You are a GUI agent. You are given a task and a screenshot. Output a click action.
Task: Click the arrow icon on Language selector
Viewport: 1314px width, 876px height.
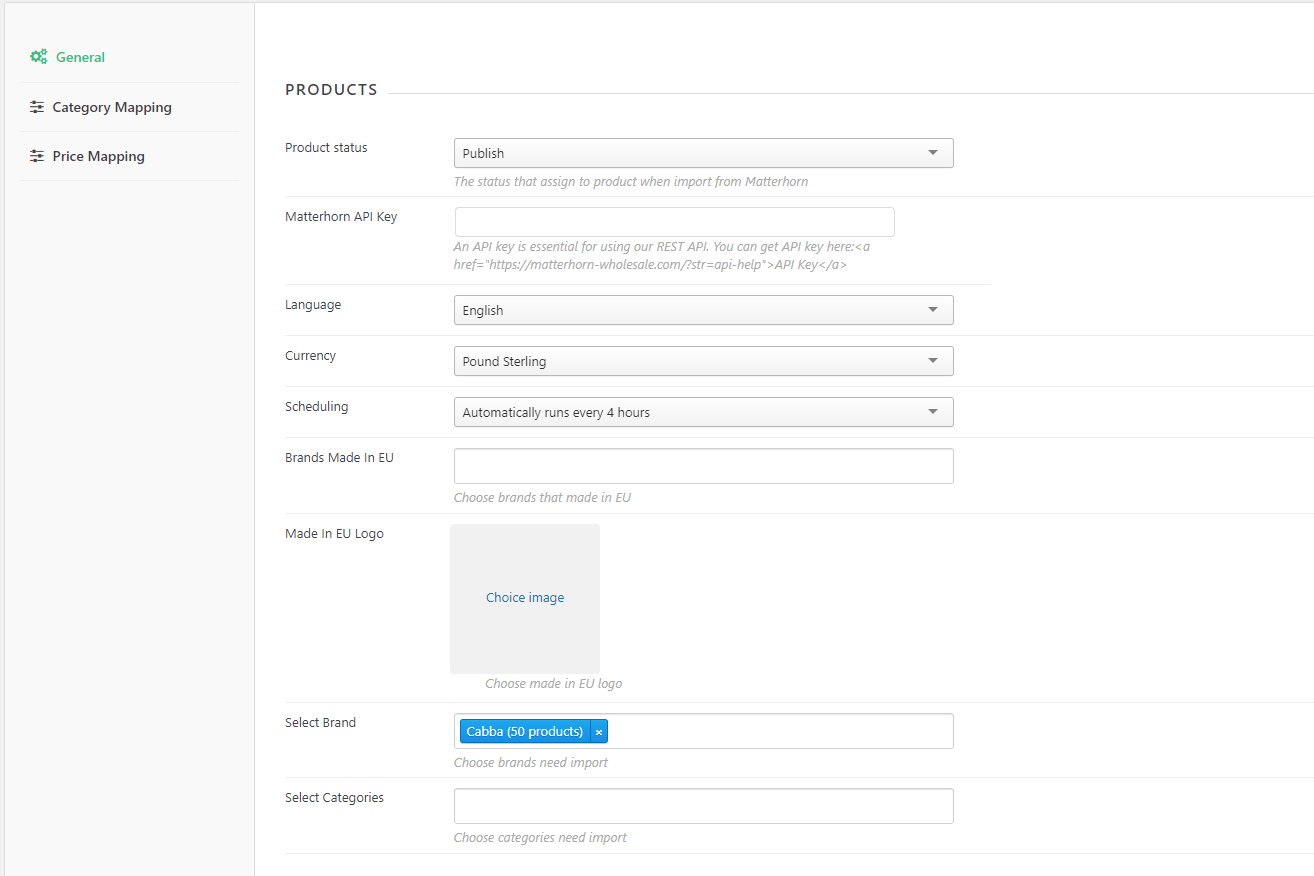(933, 310)
